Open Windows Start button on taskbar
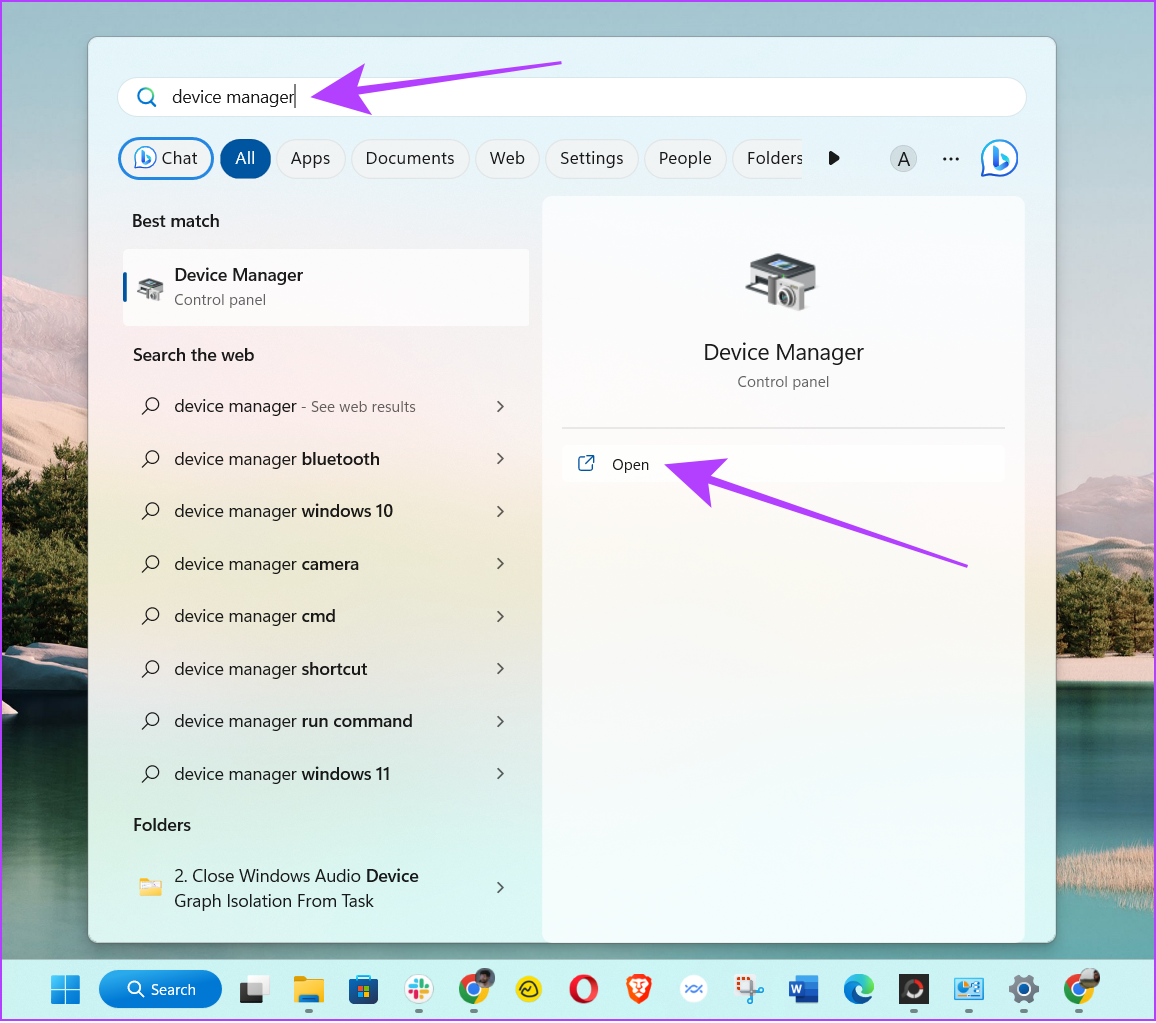Viewport: 1156px width, 1023px height. click(x=65, y=989)
